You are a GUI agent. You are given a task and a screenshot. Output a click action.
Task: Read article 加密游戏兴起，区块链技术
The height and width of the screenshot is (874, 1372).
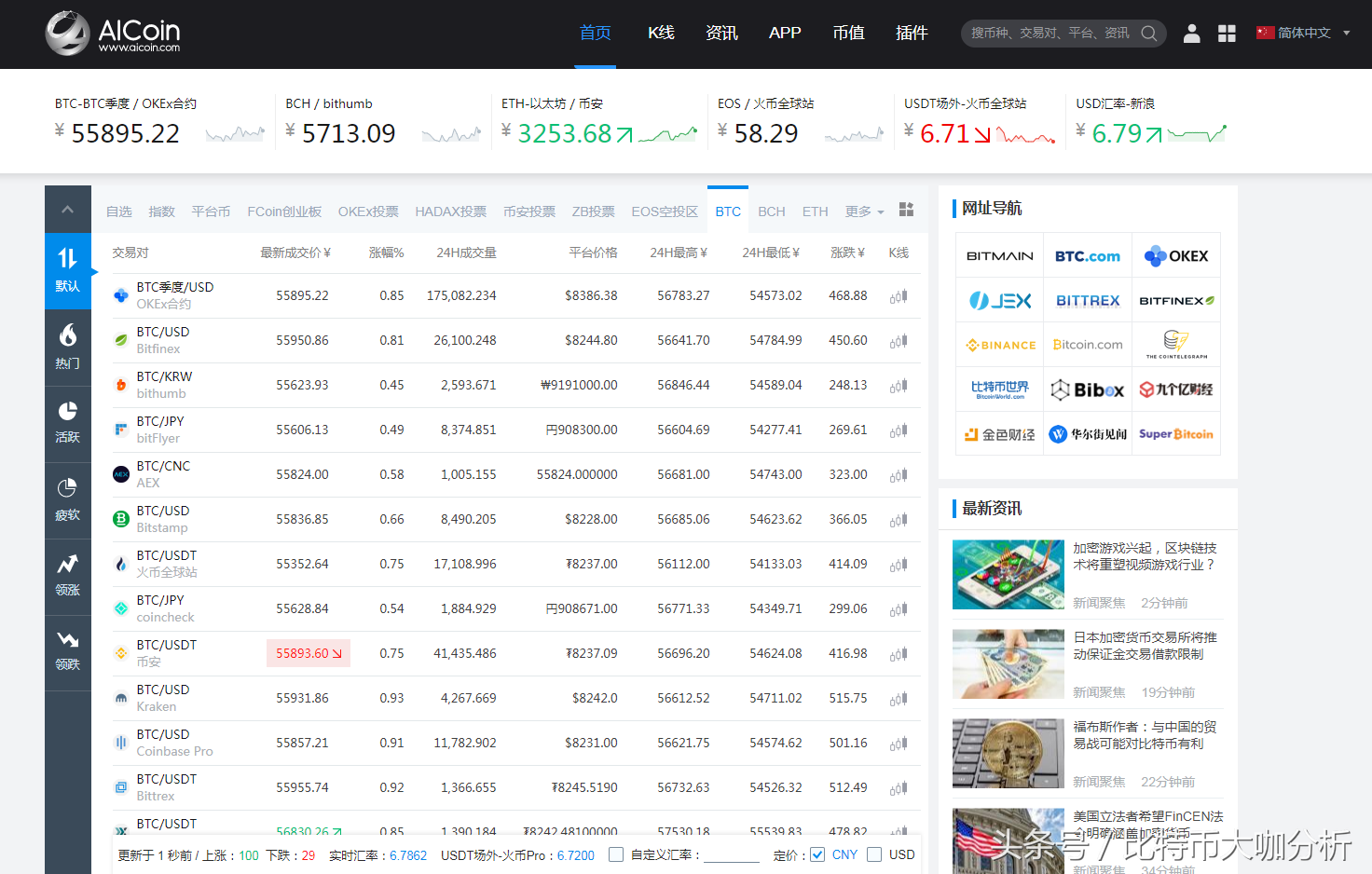[1145, 556]
